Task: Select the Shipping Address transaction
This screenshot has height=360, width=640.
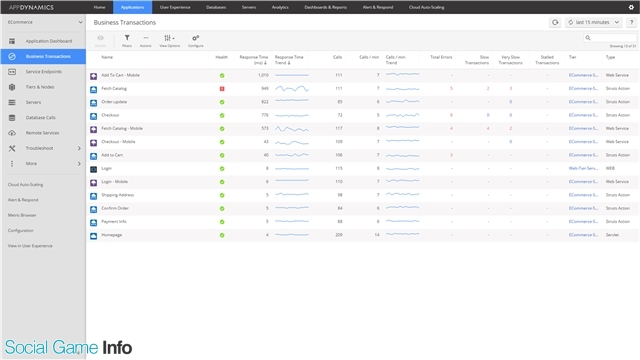Action: tap(362, 195)
